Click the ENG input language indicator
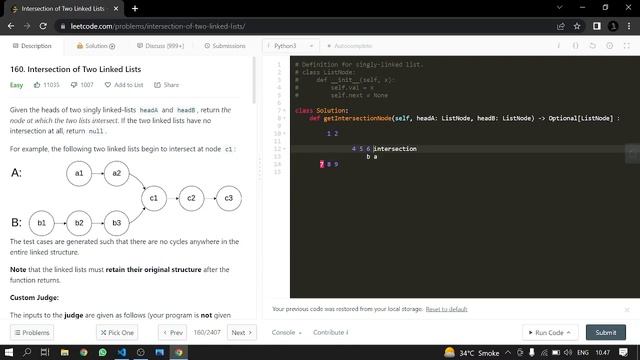Screen dimensions: 640x360 pos(583,352)
